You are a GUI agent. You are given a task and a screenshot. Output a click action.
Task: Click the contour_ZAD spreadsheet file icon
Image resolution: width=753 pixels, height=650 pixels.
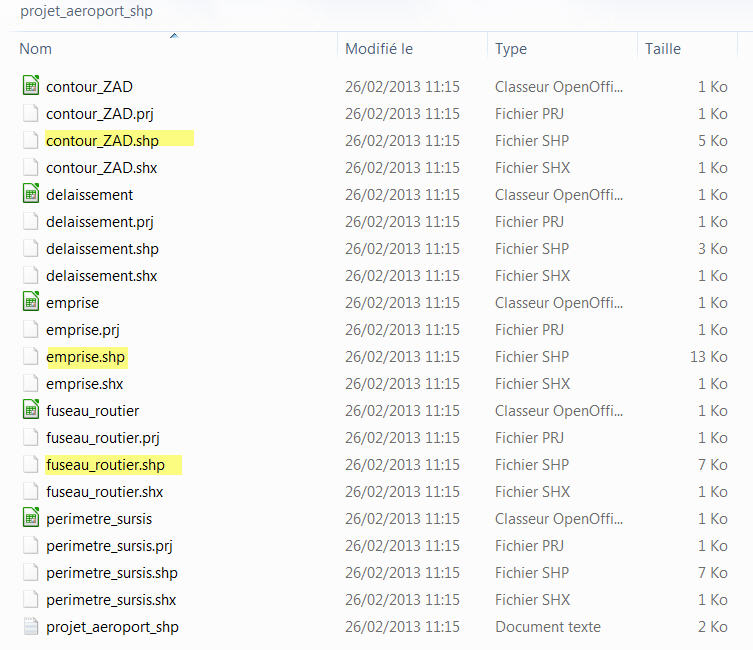[29, 86]
